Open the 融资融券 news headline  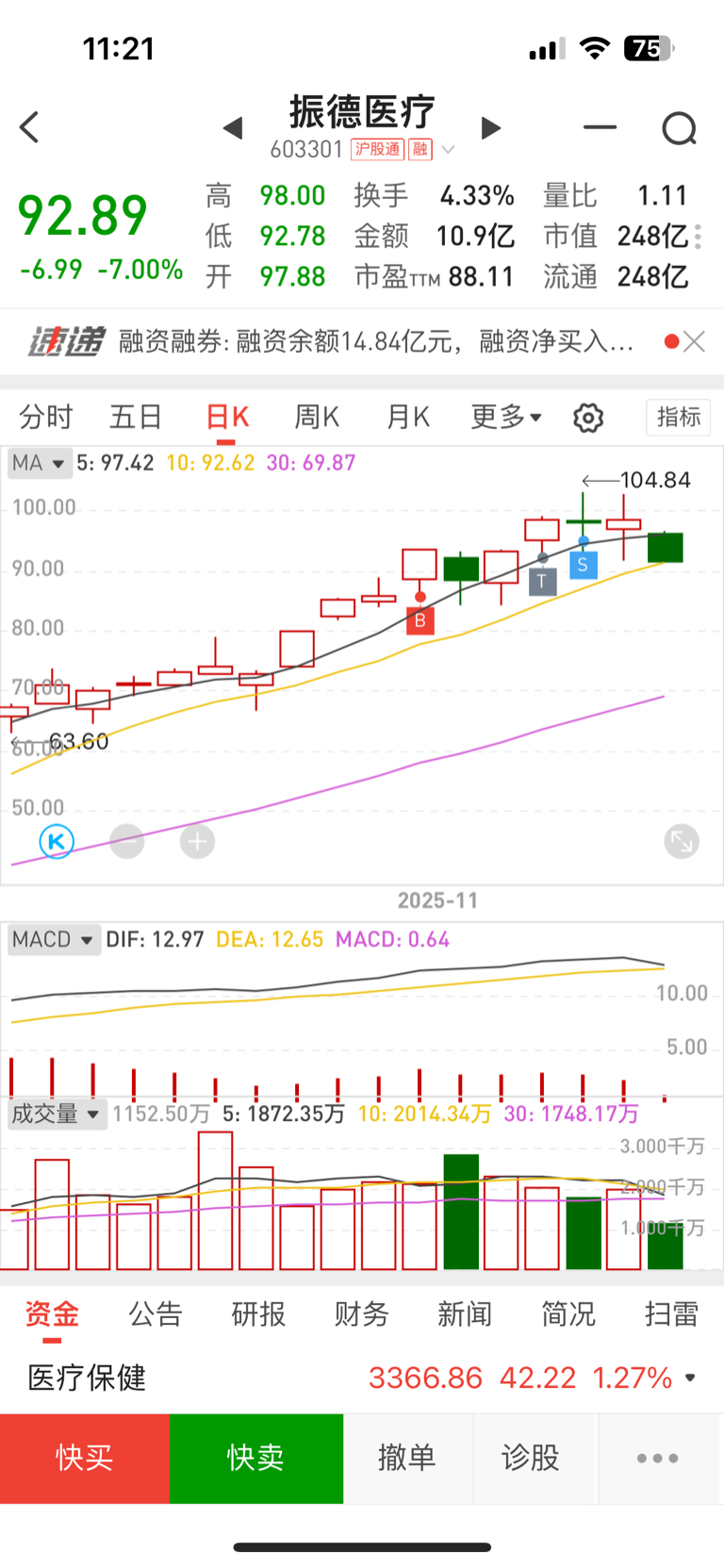tap(375, 341)
